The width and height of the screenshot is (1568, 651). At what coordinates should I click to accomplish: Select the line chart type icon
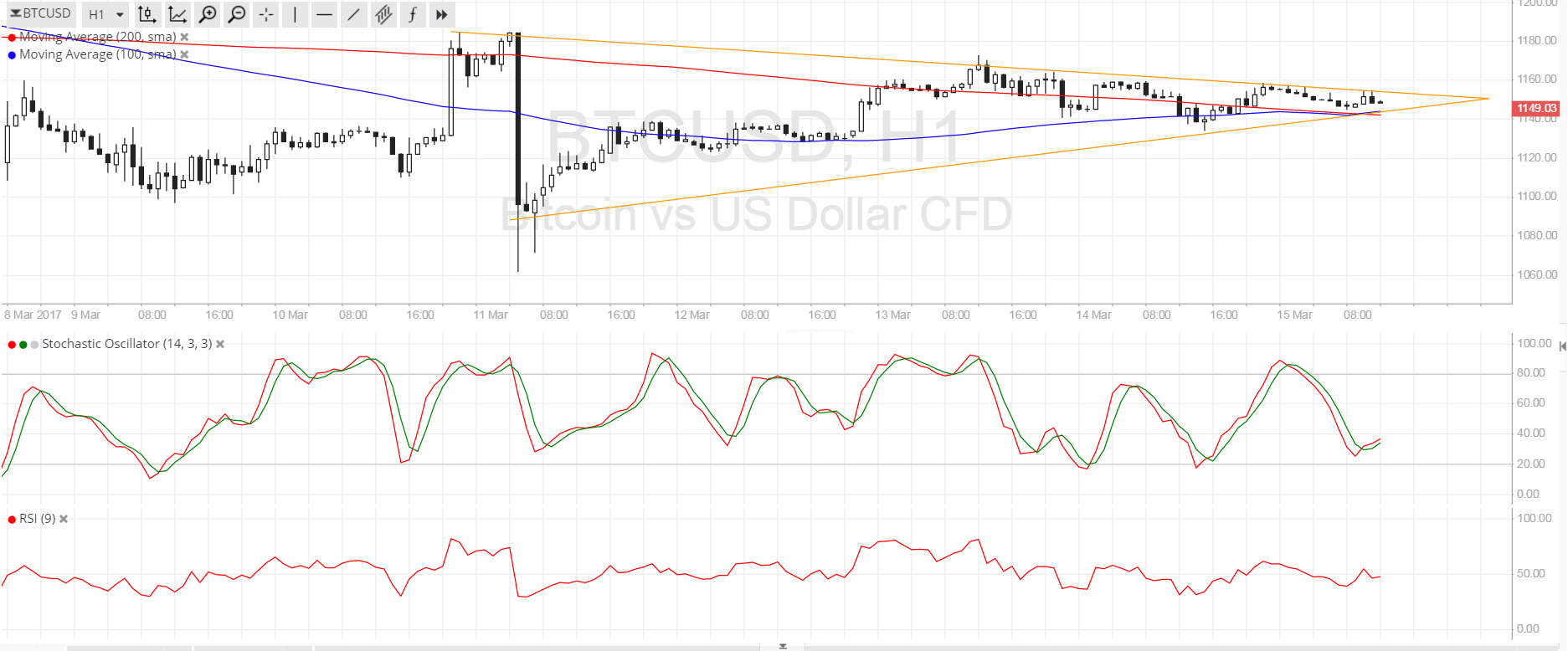pyautogui.click(x=177, y=14)
